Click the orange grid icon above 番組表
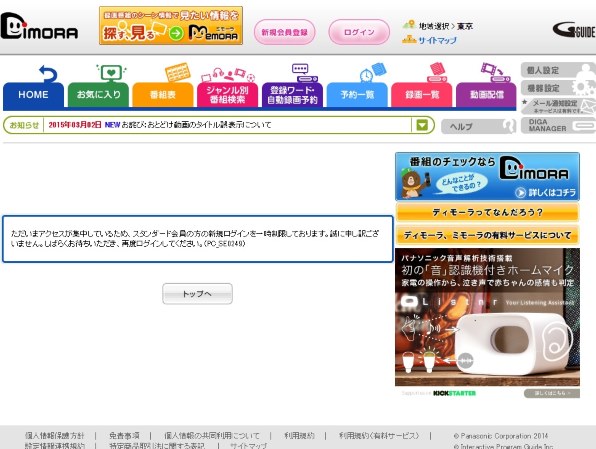This screenshot has width=596, height=449. [x=178, y=72]
